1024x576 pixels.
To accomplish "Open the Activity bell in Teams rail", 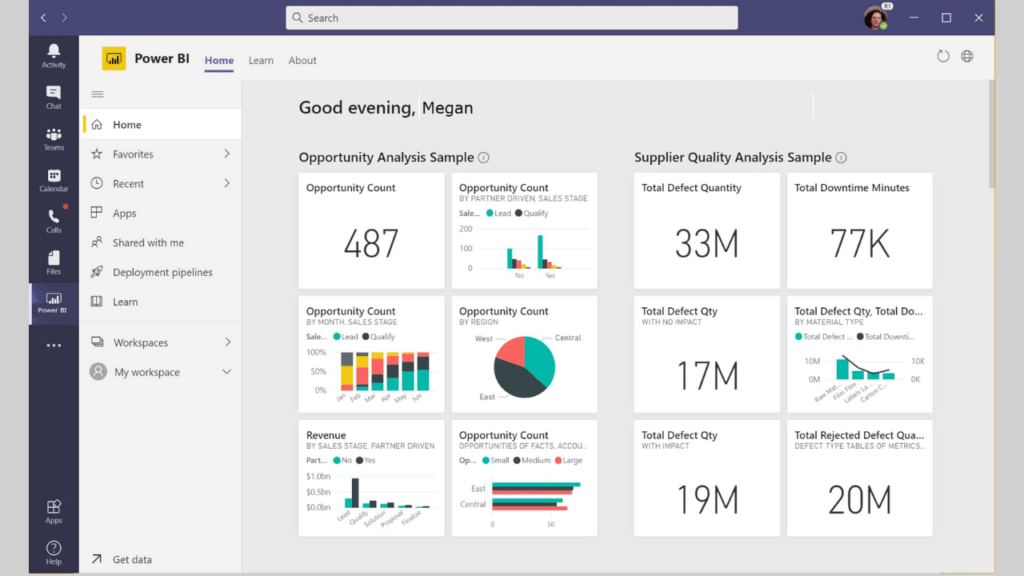I will pyautogui.click(x=54, y=56).
